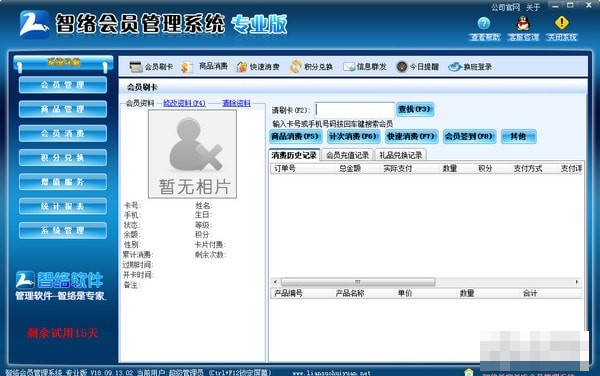Click 产品编号 column header
The height and width of the screenshot is (376, 600).
289,293
